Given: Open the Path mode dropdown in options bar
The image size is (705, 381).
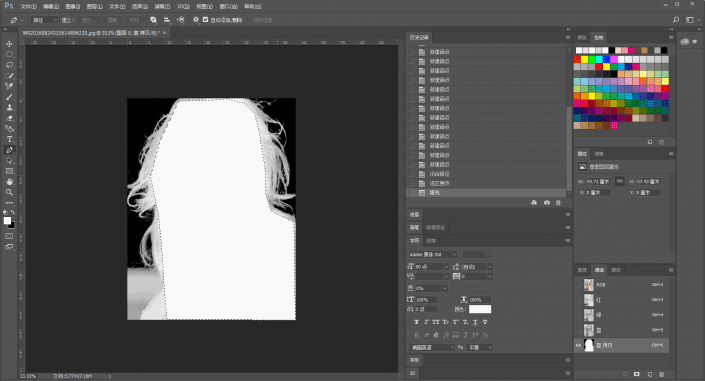Looking at the screenshot, I should pos(44,20).
